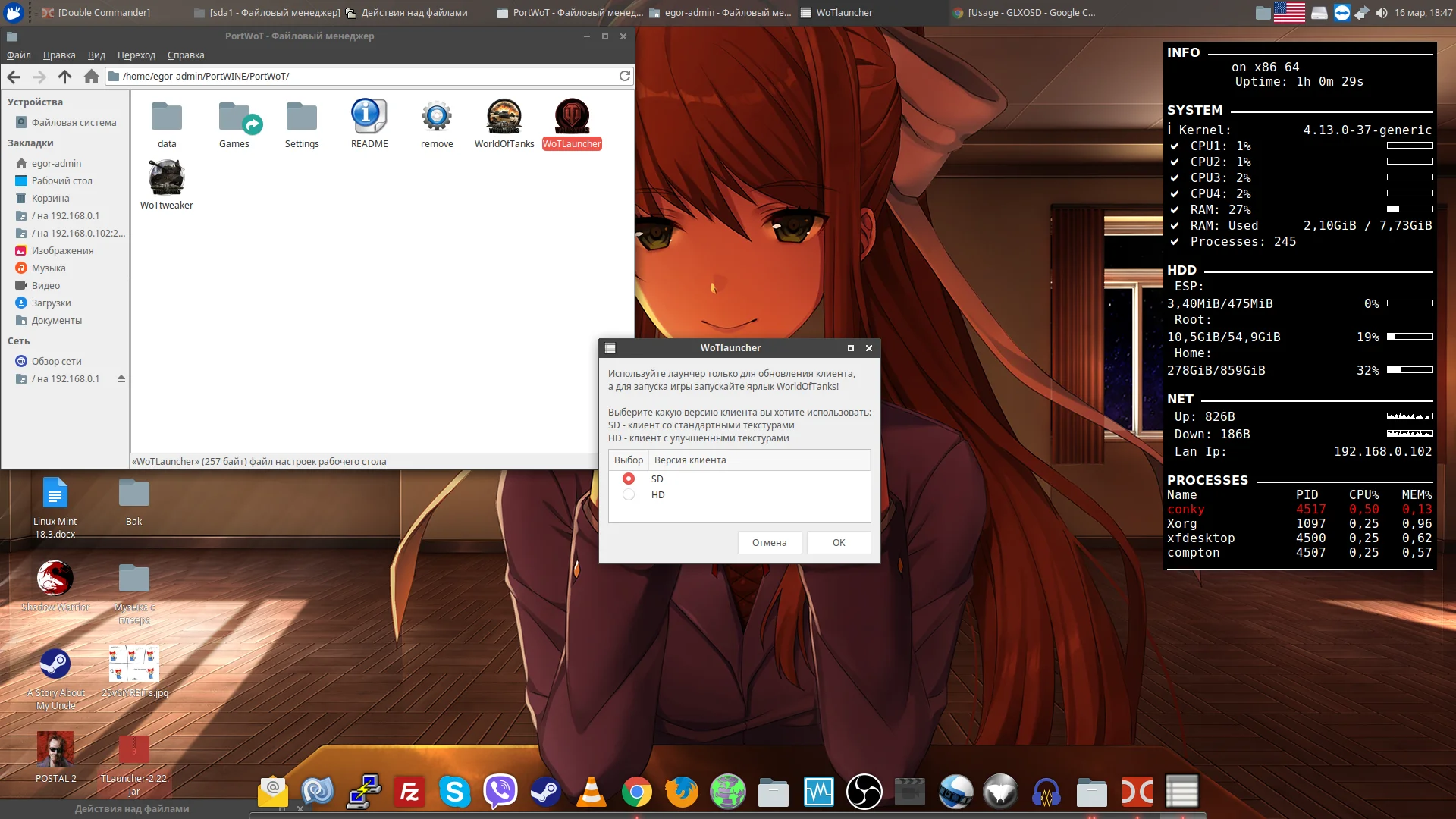Screen dimensions: 1456x819
Task: Confirm the dialog with OK
Action: click(x=838, y=542)
